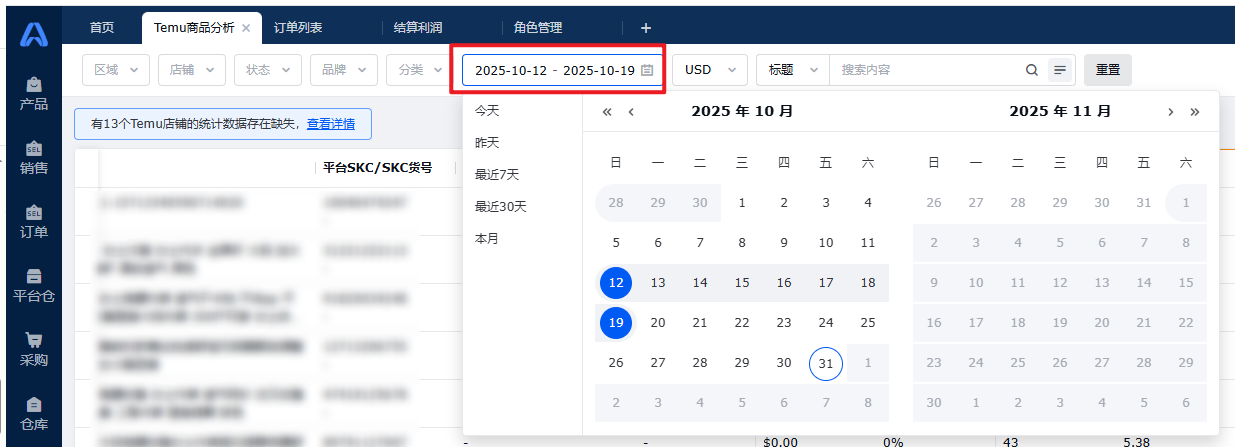Open the 销售 sidebar section

tap(34, 157)
